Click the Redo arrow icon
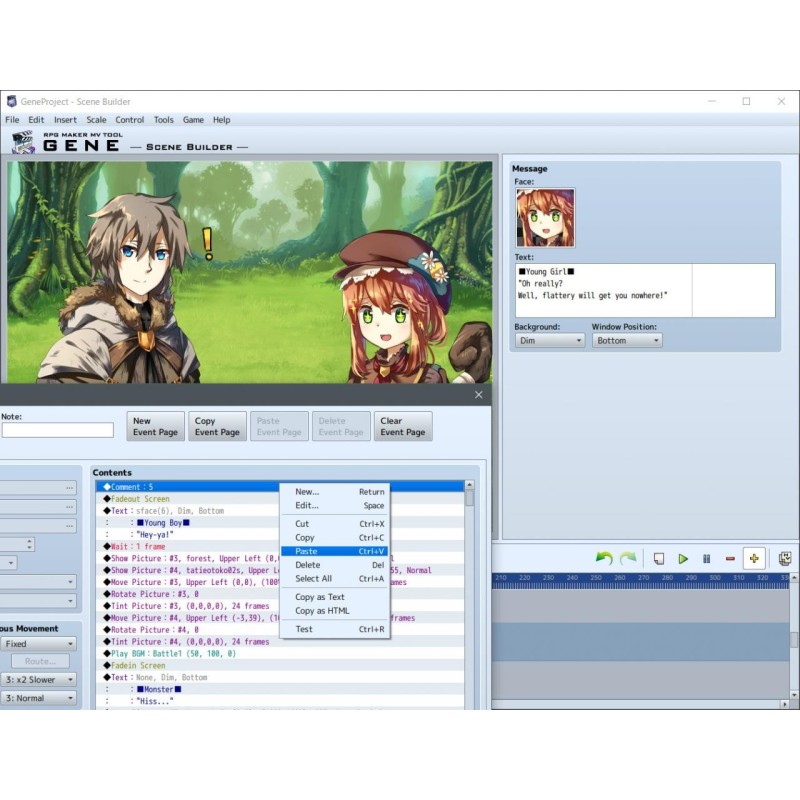Image resolution: width=800 pixels, height=800 pixels. [x=628, y=558]
